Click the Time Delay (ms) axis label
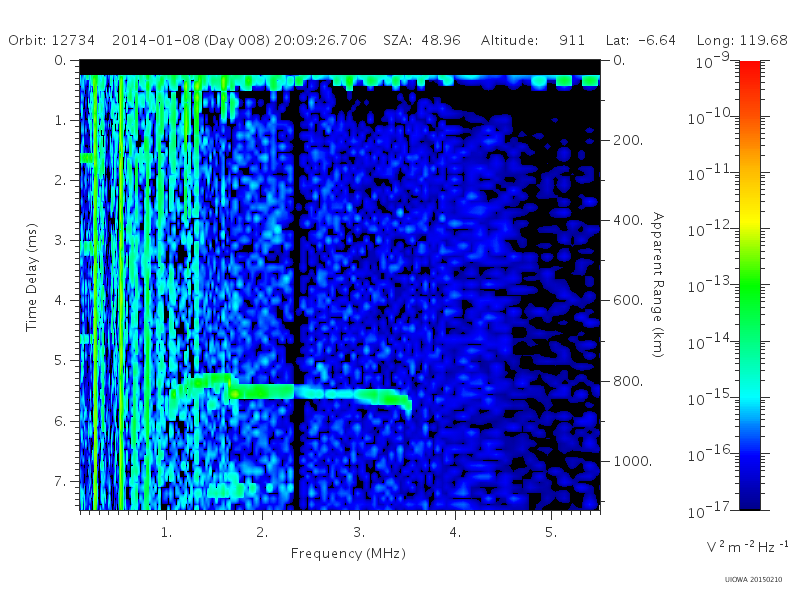800x600 pixels. (32, 277)
